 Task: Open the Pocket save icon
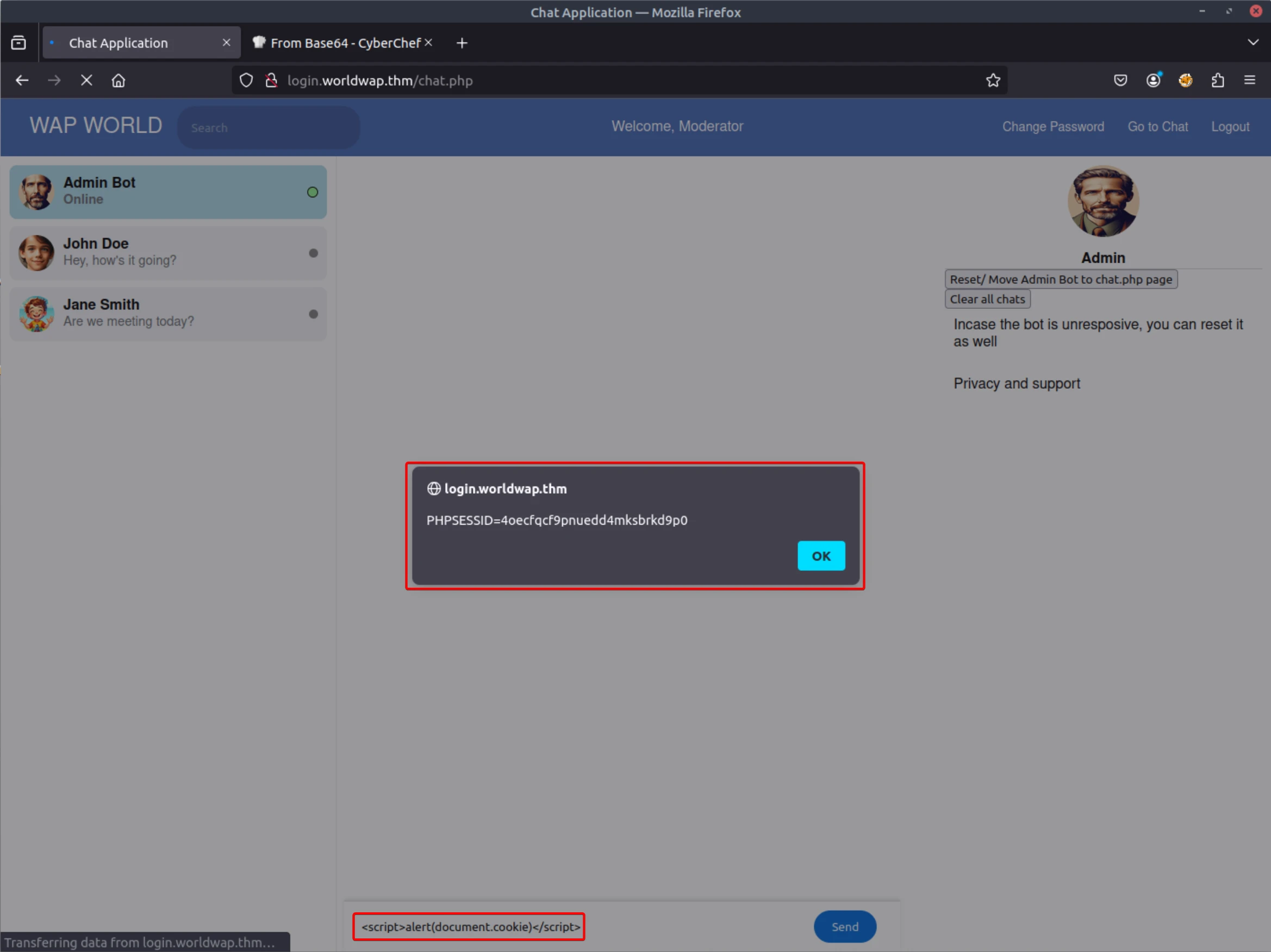pos(1120,80)
